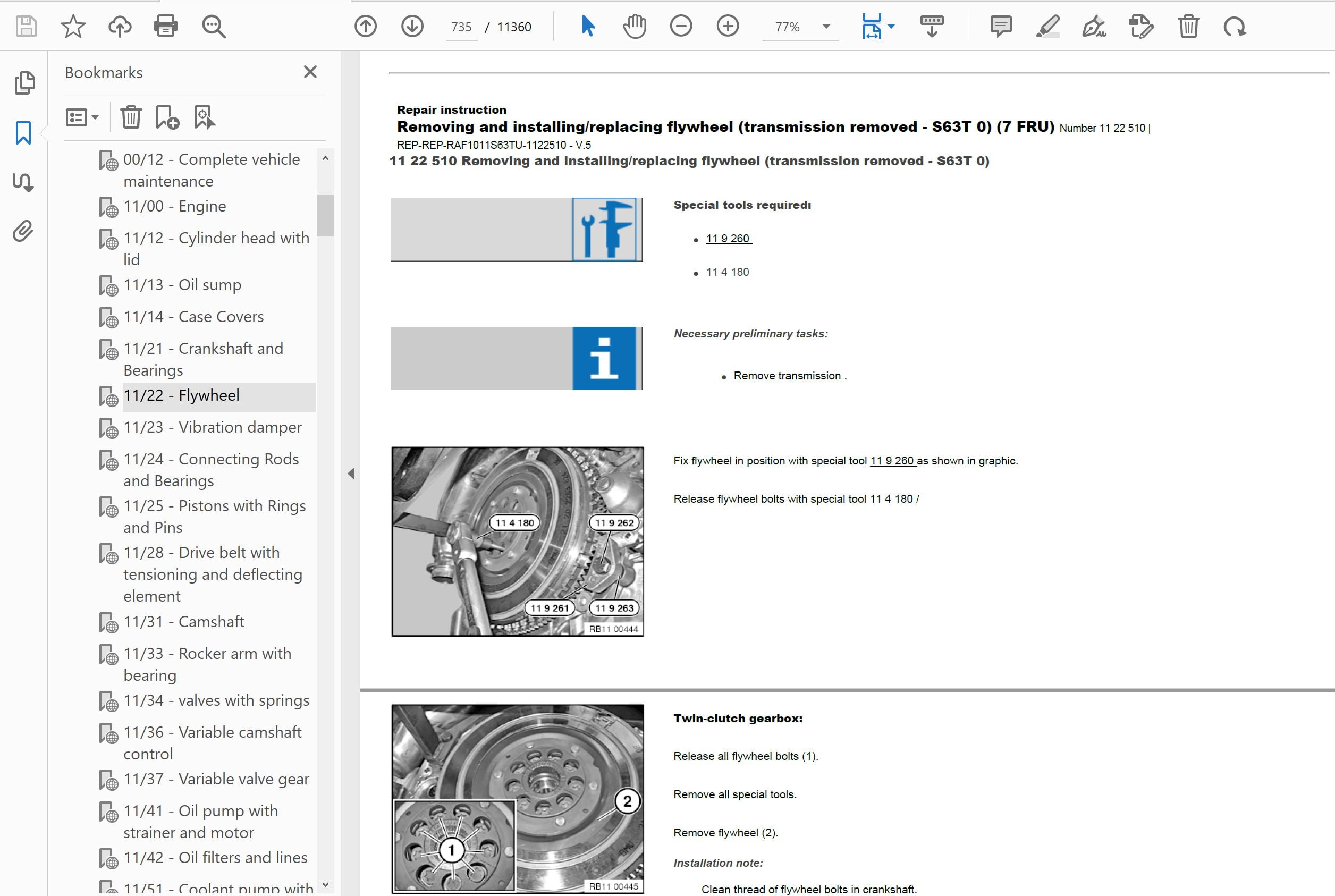Image resolution: width=1335 pixels, height=896 pixels.
Task: Toggle the page thumbnails panel
Action: tap(24, 83)
